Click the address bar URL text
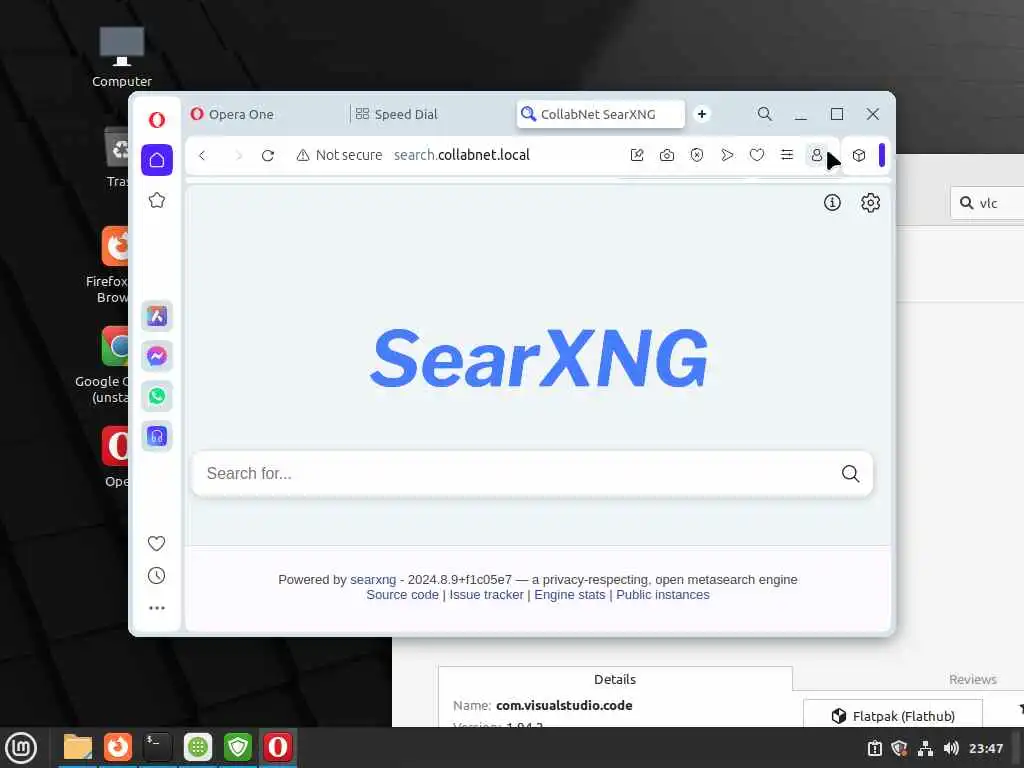 [462, 155]
